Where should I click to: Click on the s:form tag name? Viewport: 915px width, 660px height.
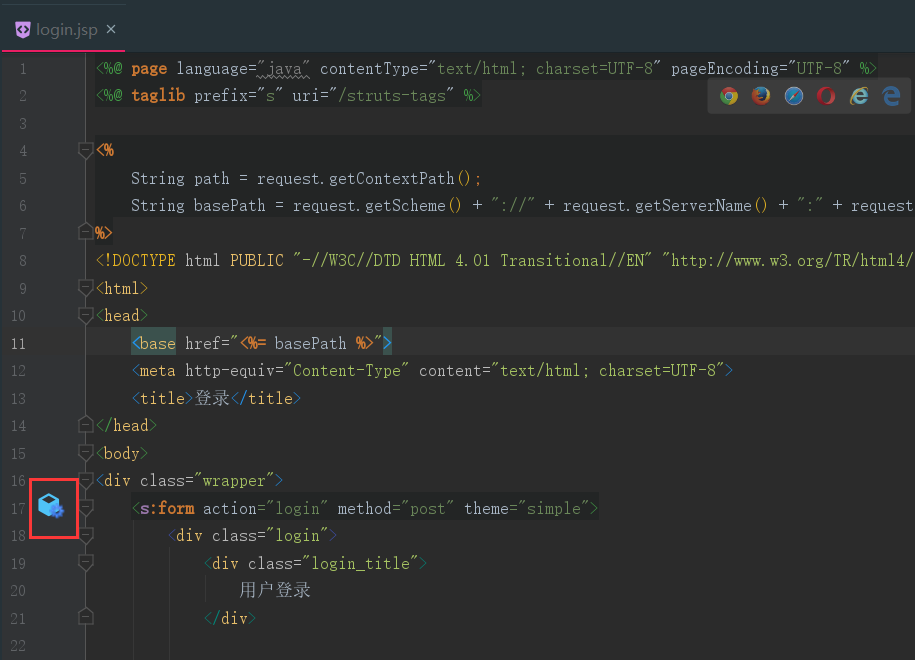(167, 508)
